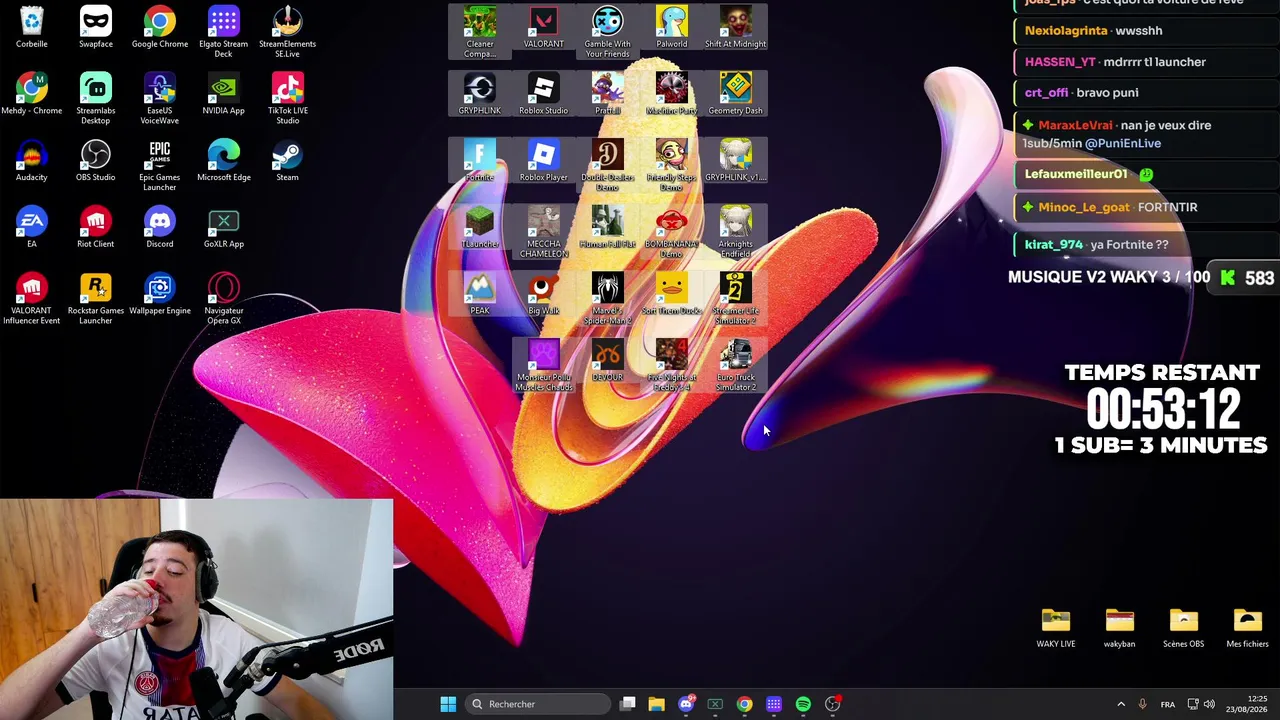Select the TLauncher Minecraft shortcut

point(480,228)
